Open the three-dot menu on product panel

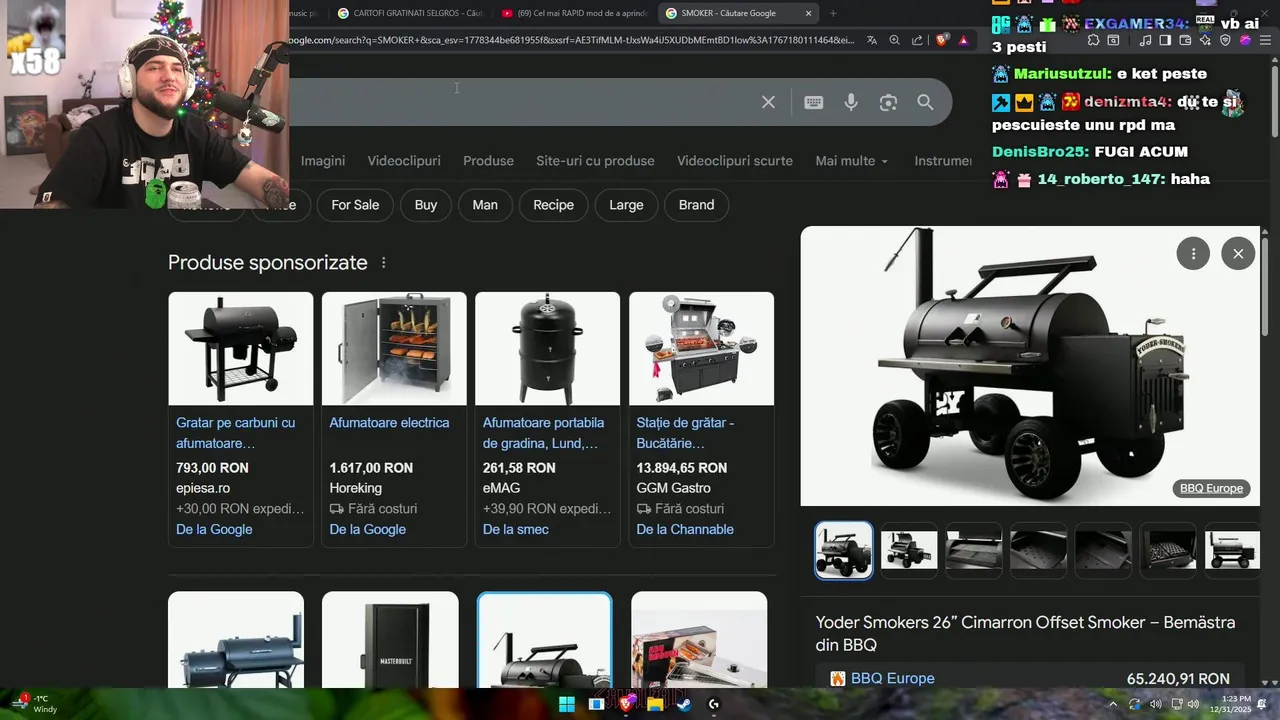(1193, 253)
